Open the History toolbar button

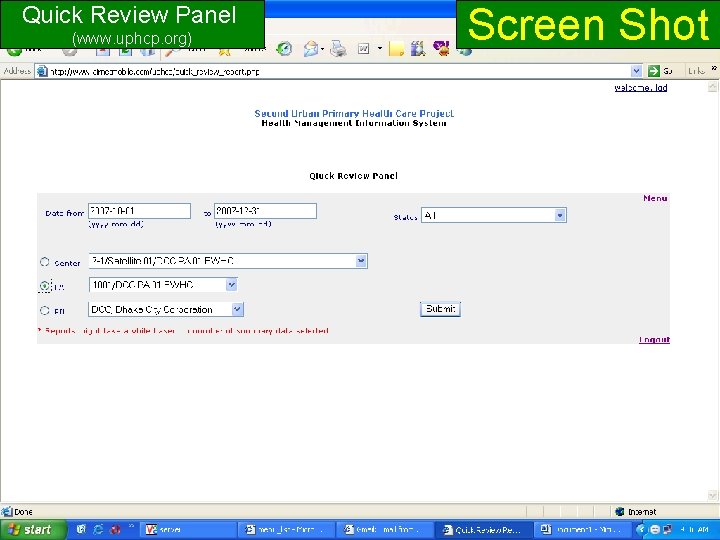tap(284, 49)
